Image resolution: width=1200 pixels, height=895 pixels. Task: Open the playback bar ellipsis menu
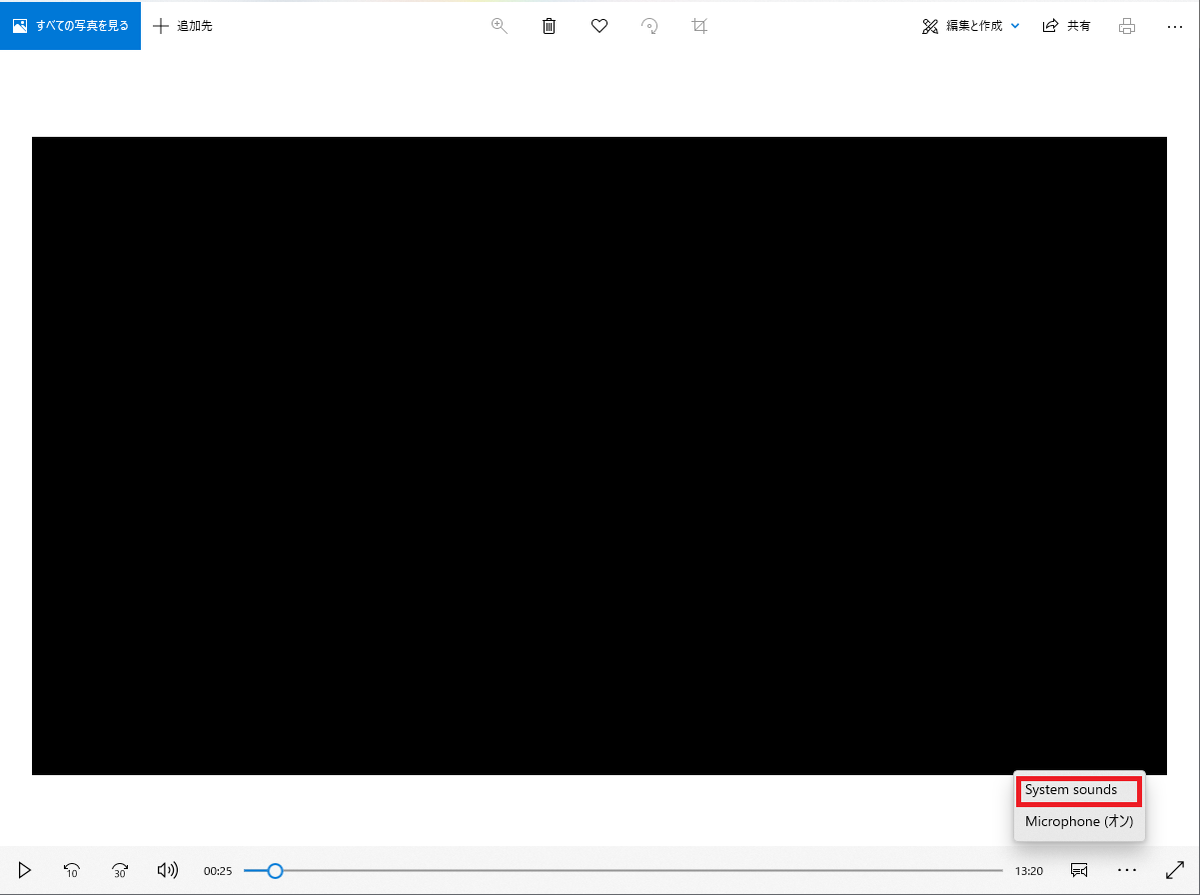pos(1127,870)
